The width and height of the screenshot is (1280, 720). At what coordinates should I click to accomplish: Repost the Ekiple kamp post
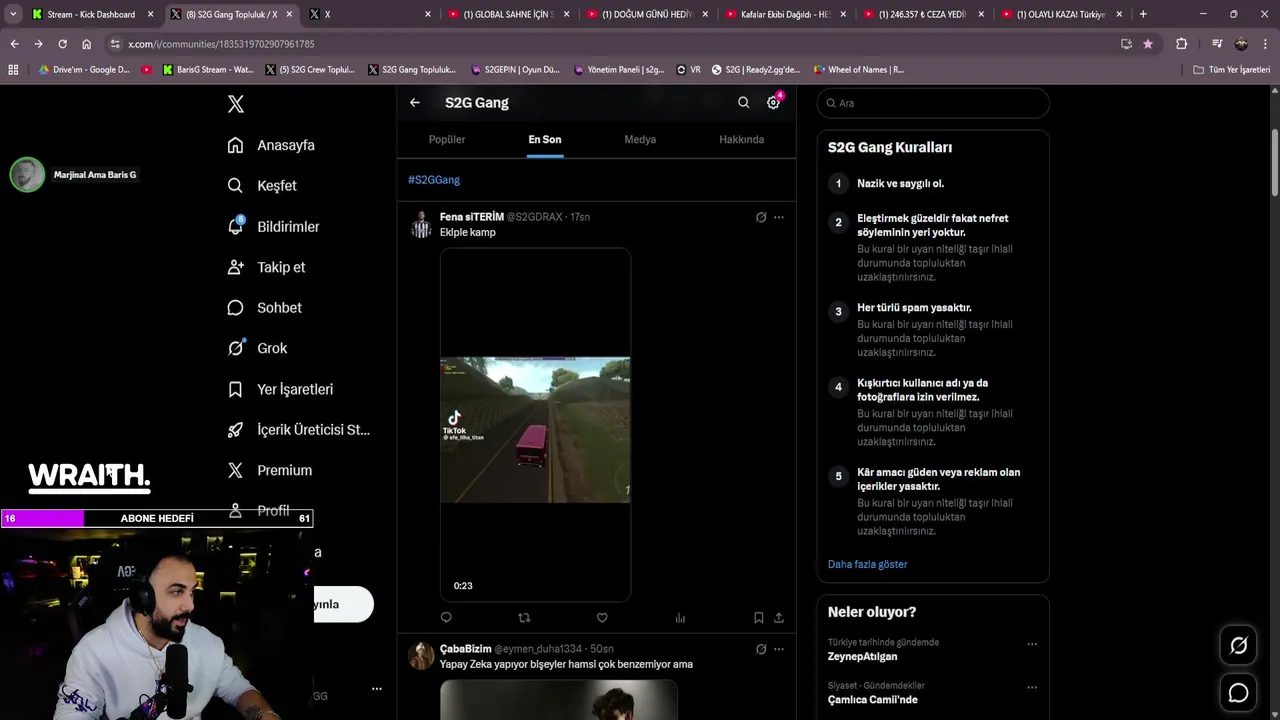[524, 618]
